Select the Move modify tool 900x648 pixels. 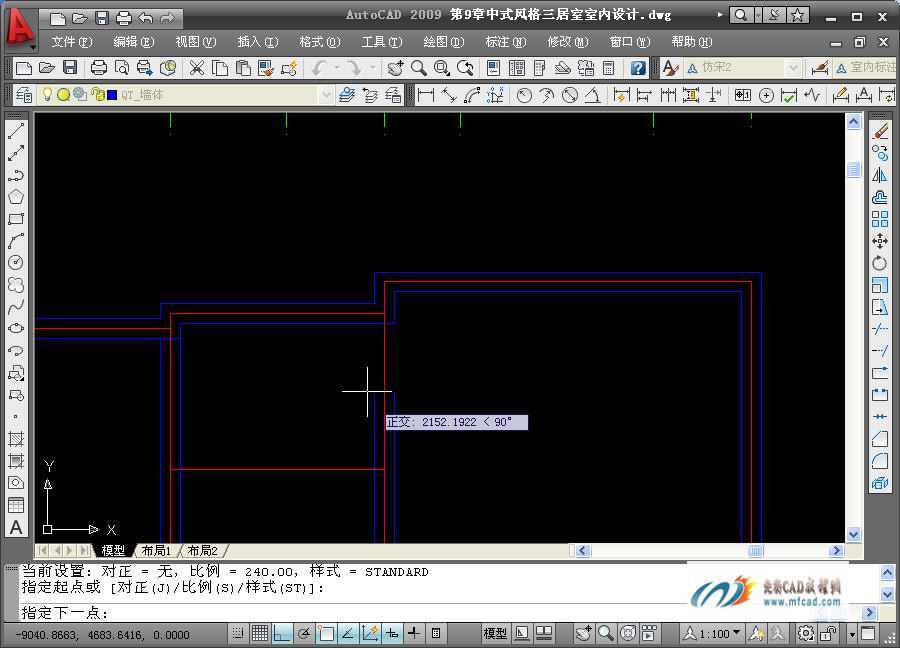tap(880, 240)
